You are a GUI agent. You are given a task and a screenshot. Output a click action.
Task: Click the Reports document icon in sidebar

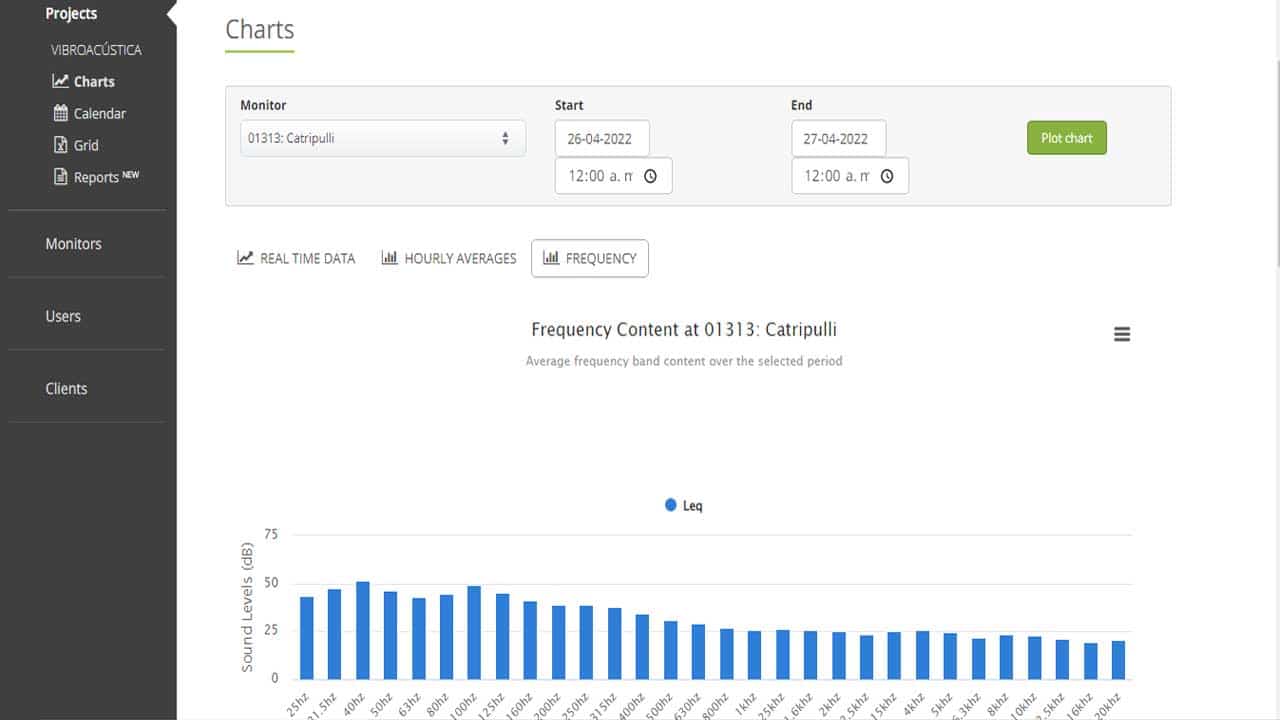61,177
